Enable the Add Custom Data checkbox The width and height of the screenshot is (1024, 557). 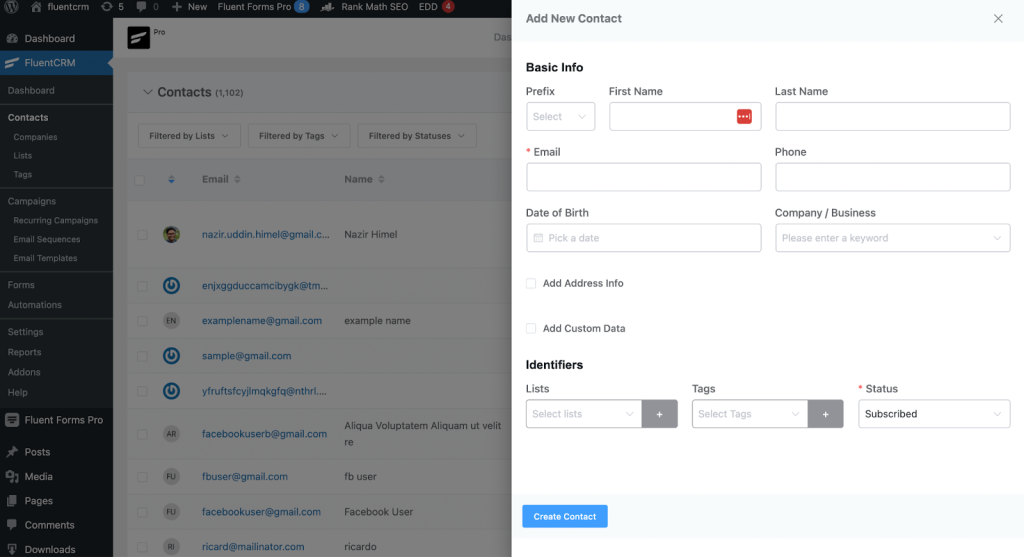pos(531,328)
